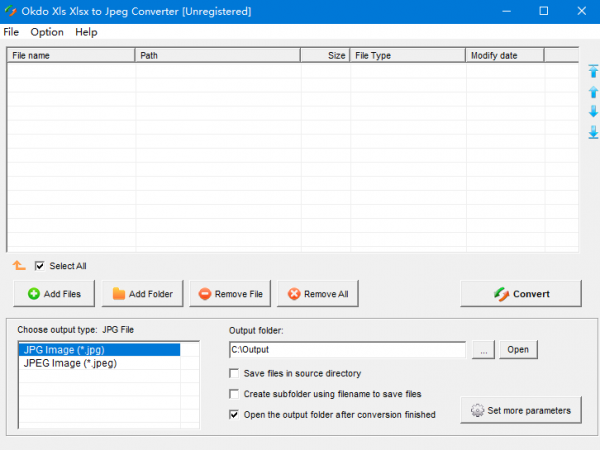This screenshot has width=600, height=450.
Task: Click the Output folder path field
Action: (347, 350)
